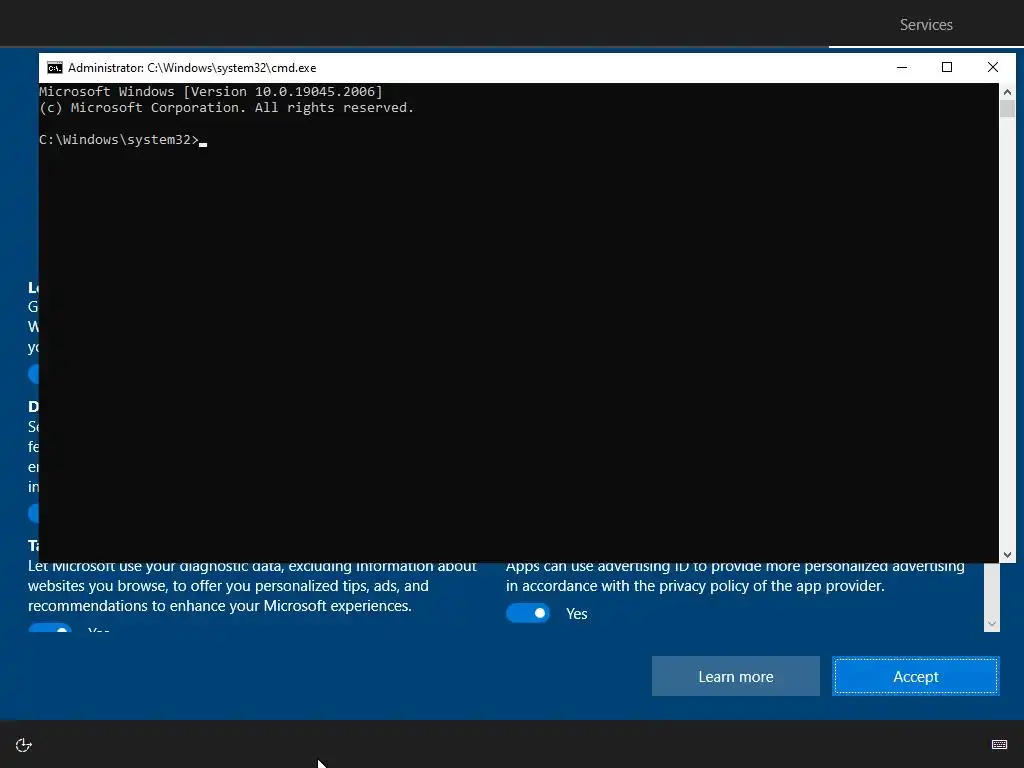Click the 'Microsoft Windows [Version 10.0.19045.2006]' text
Image resolution: width=1024 pixels, height=768 pixels.
click(x=211, y=91)
